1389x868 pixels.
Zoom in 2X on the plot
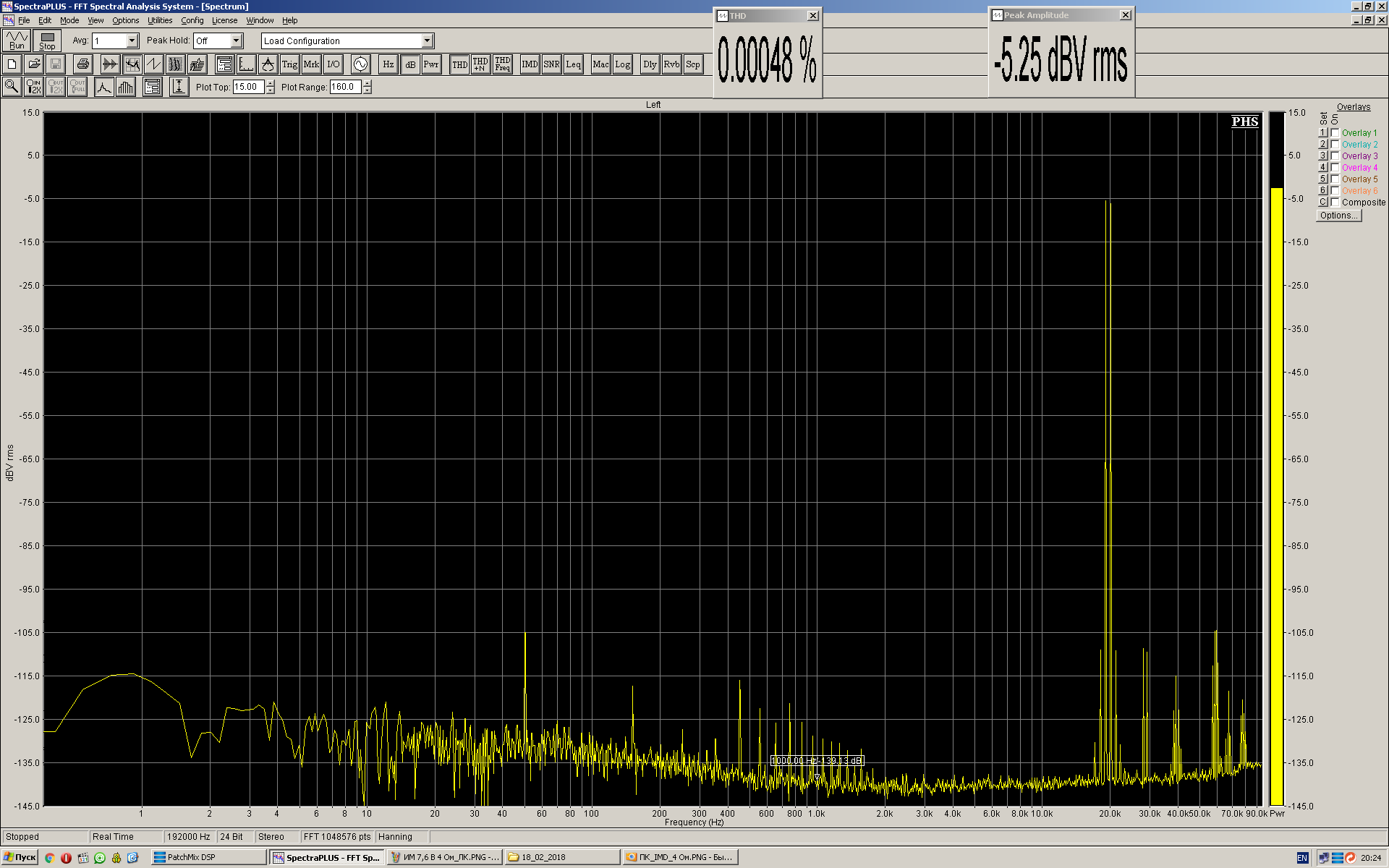[34, 87]
